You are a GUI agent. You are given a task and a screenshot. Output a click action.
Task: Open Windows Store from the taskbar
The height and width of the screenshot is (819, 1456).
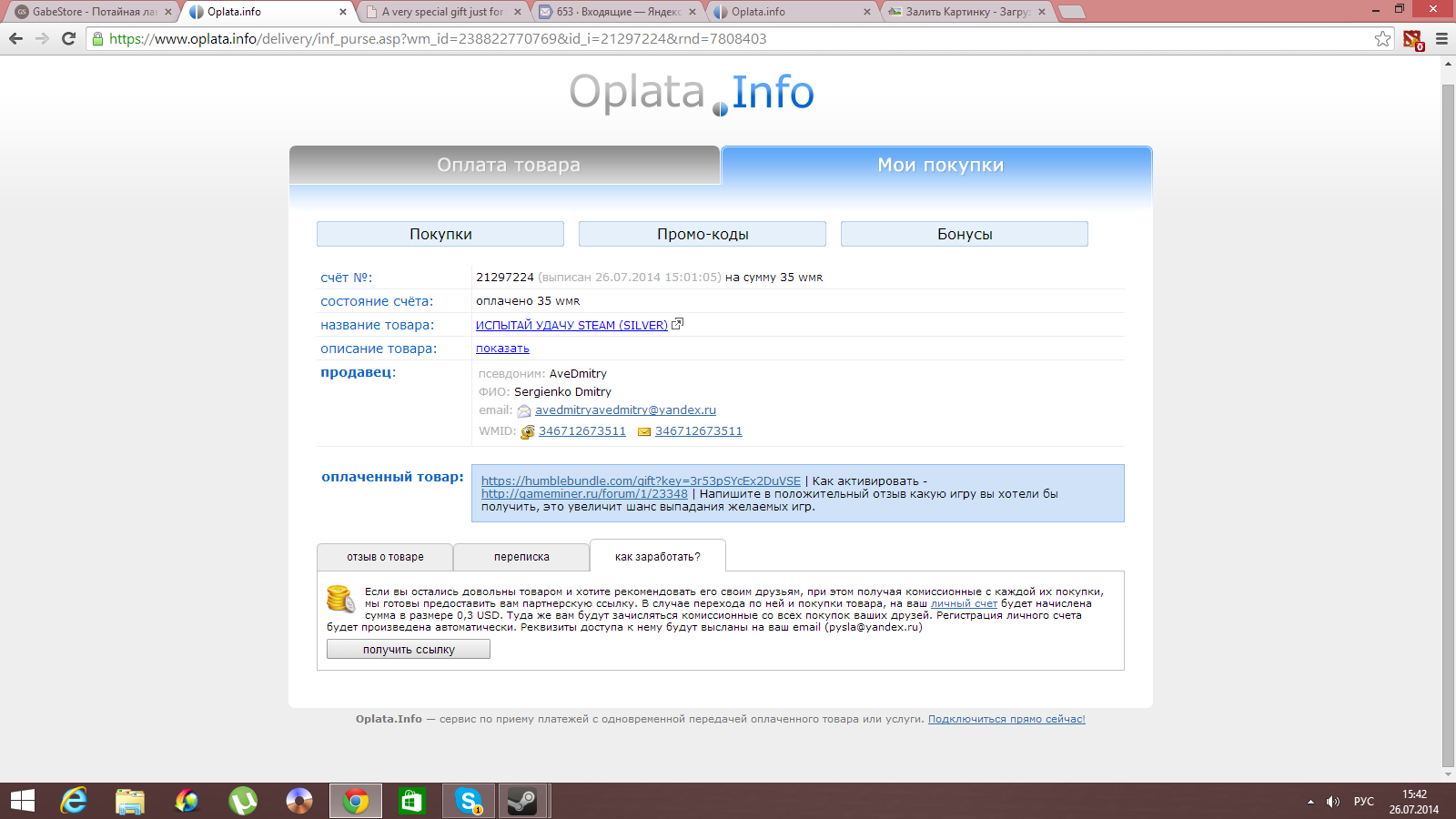412,801
